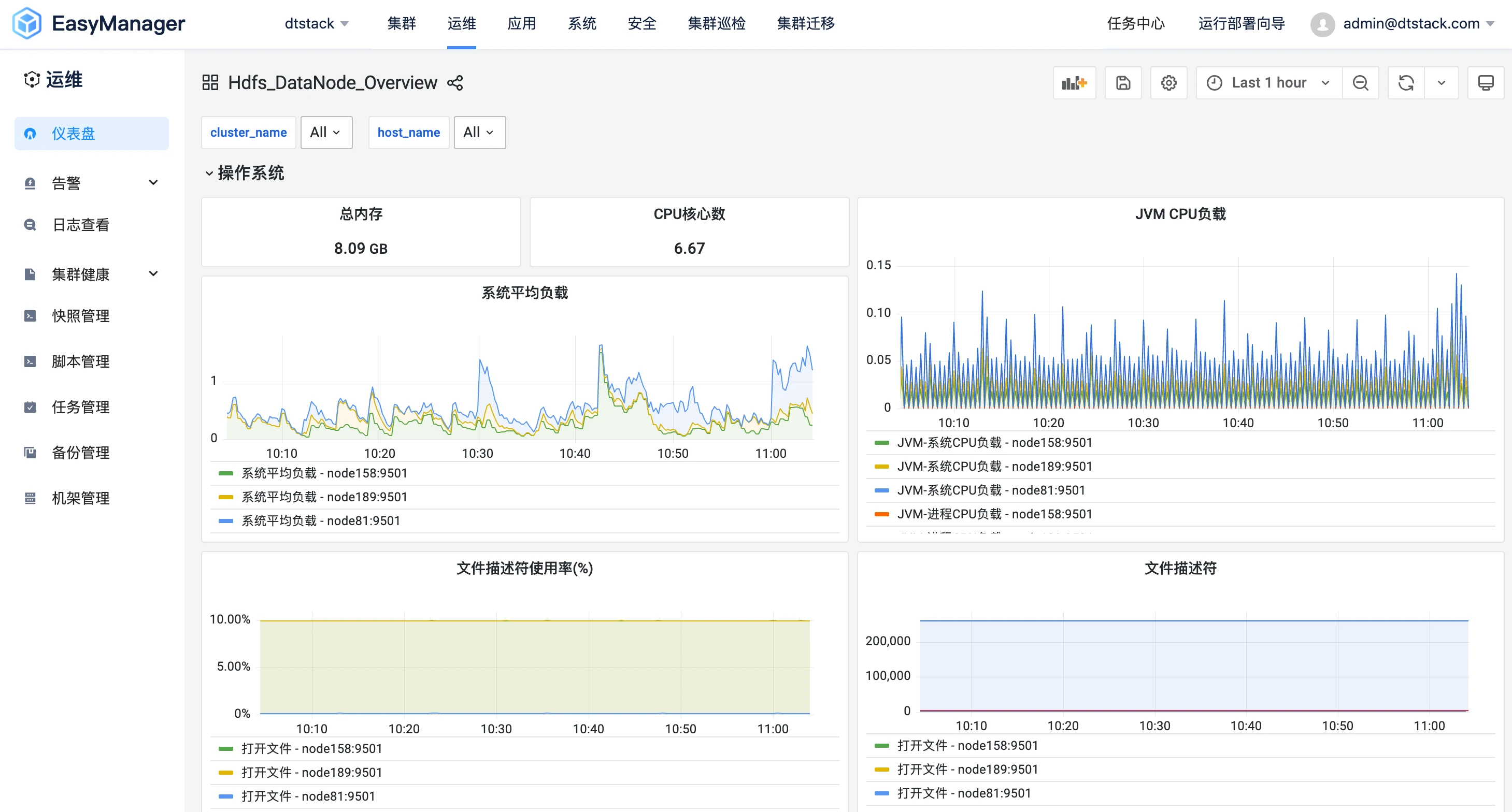Image resolution: width=1512 pixels, height=812 pixels.
Task: Select 仪表盘 in the sidebar
Action: 92,134
